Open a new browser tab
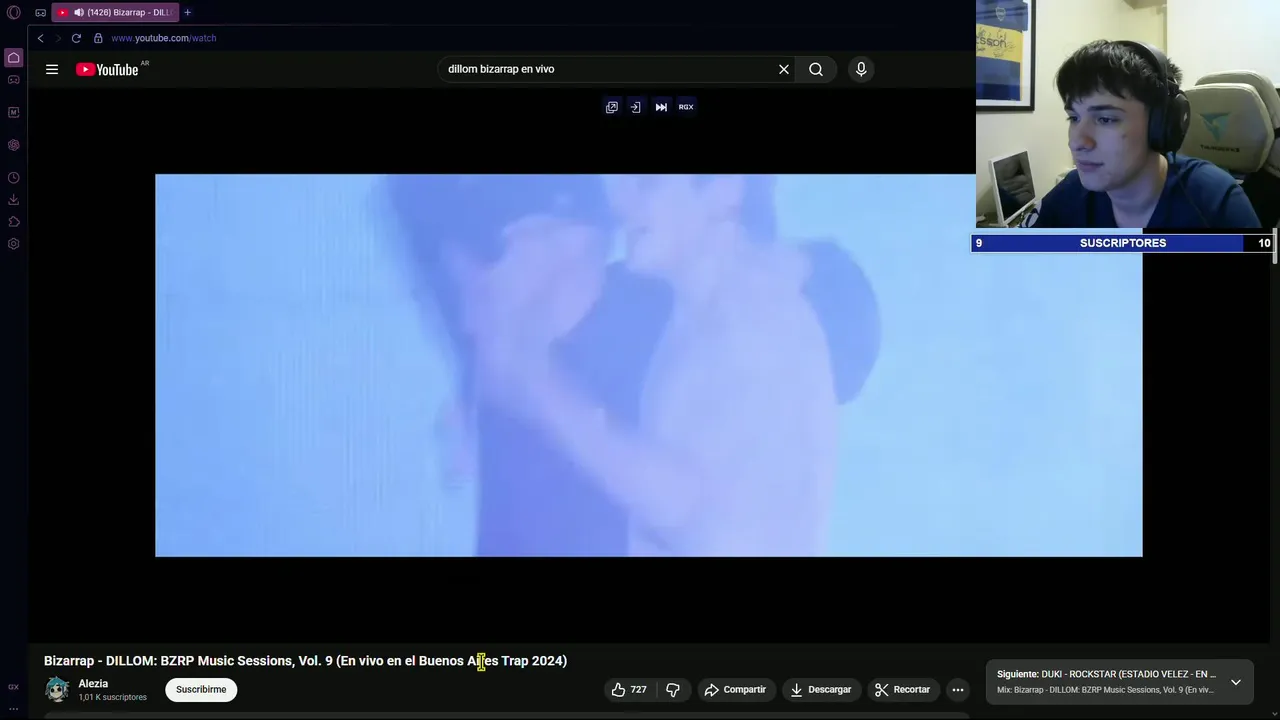1280x720 pixels. [x=187, y=13]
